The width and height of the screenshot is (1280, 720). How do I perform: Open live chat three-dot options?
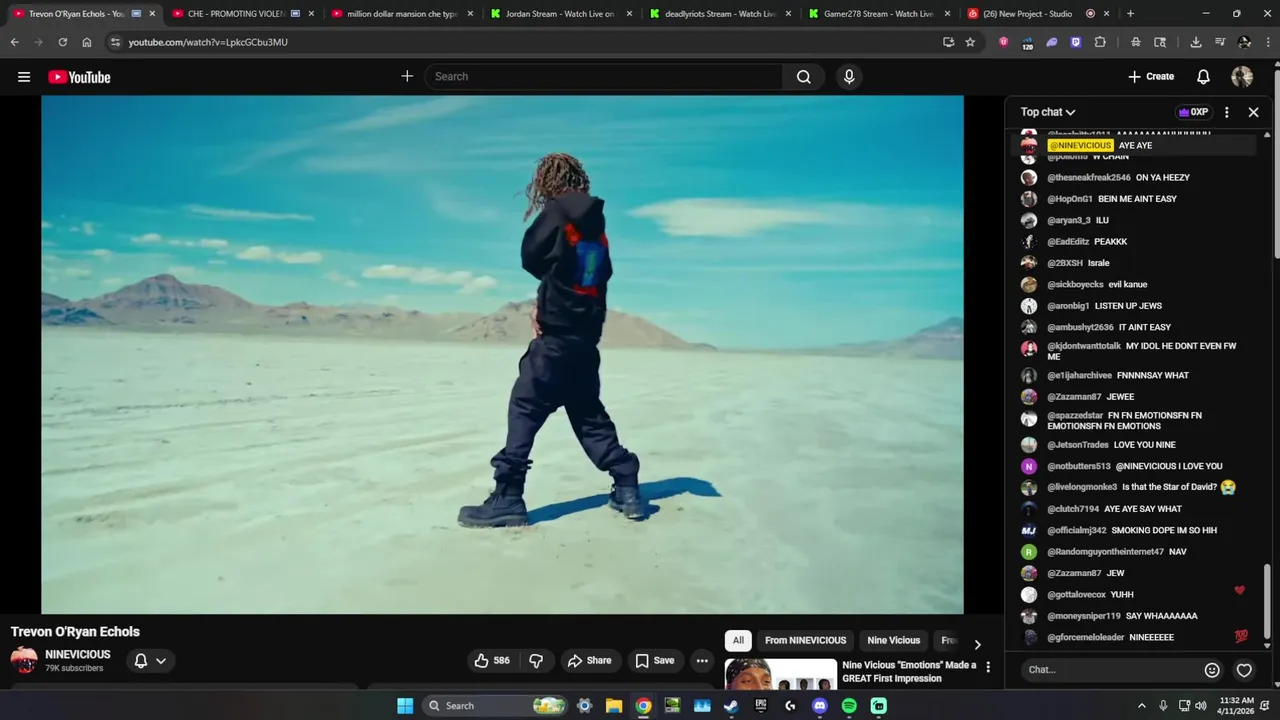point(1227,112)
